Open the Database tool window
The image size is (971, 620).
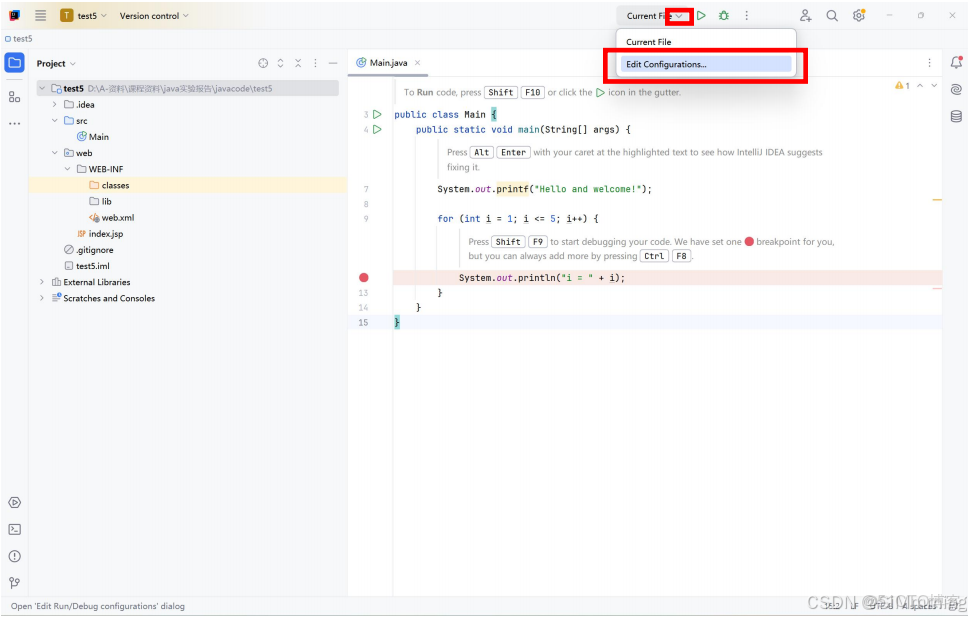[956, 115]
